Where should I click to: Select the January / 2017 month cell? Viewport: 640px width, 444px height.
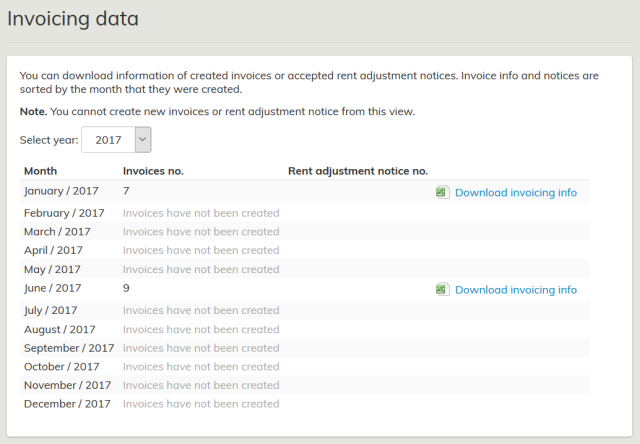[x=63, y=190]
